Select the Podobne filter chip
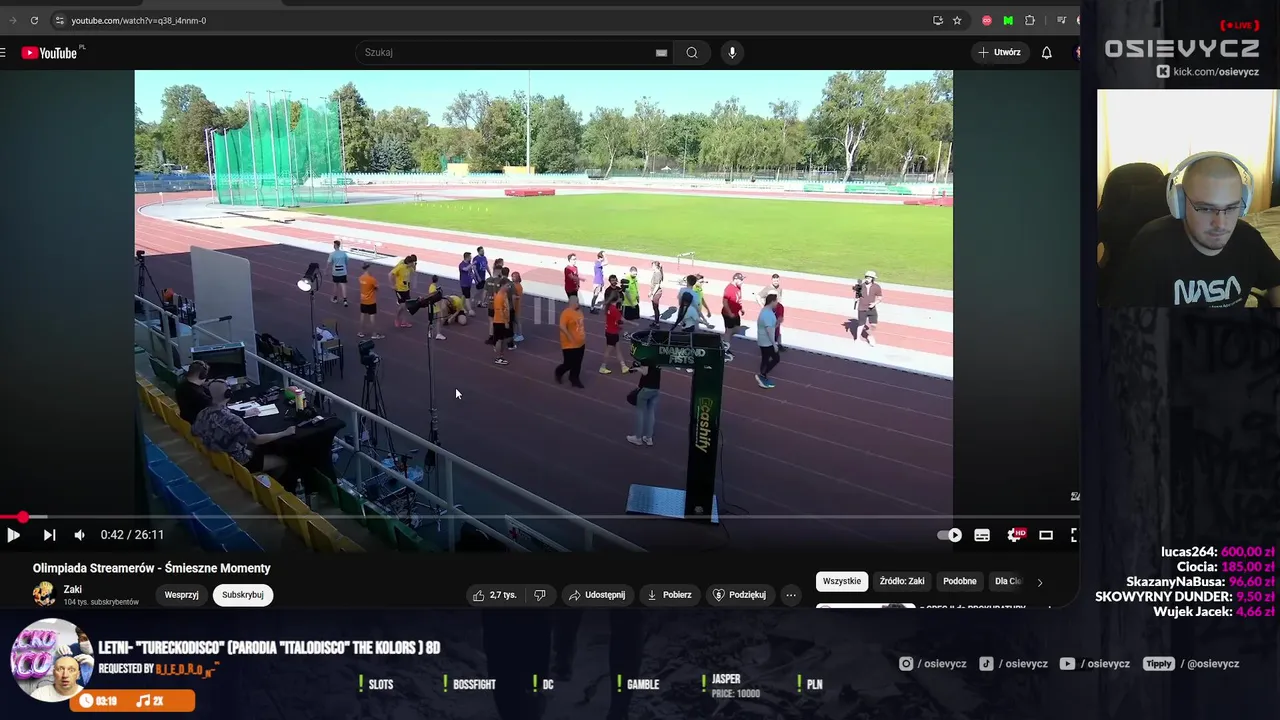Screen dimensions: 1280x720 [x=960, y=581]
